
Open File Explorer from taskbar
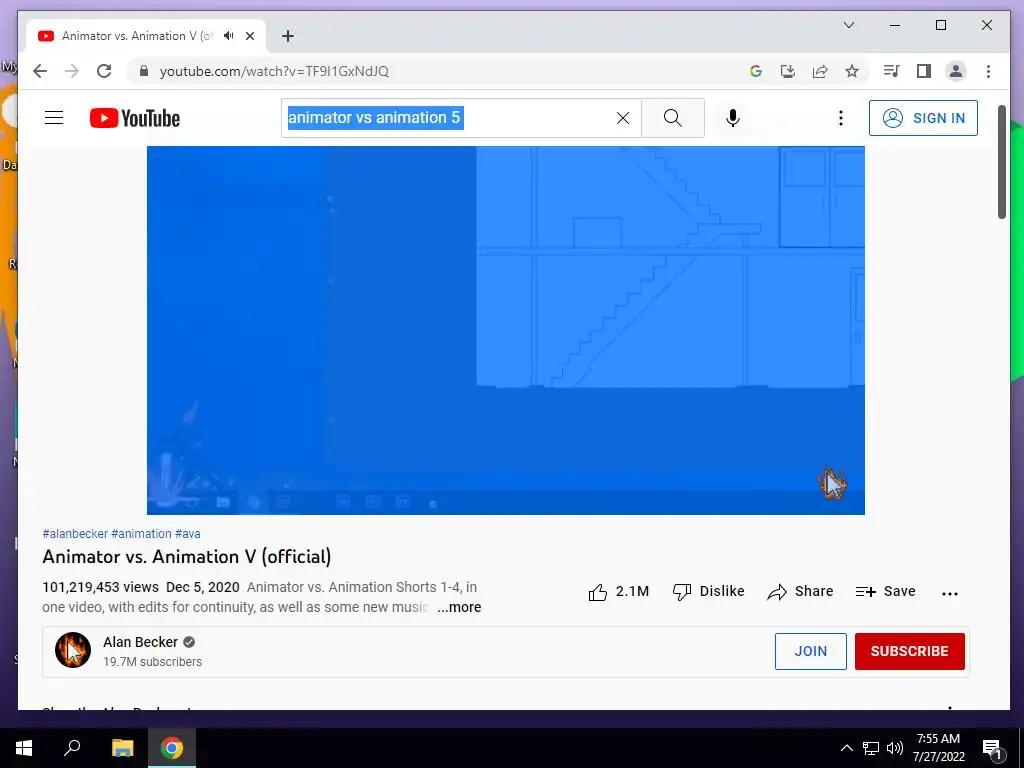pos(122,748)
